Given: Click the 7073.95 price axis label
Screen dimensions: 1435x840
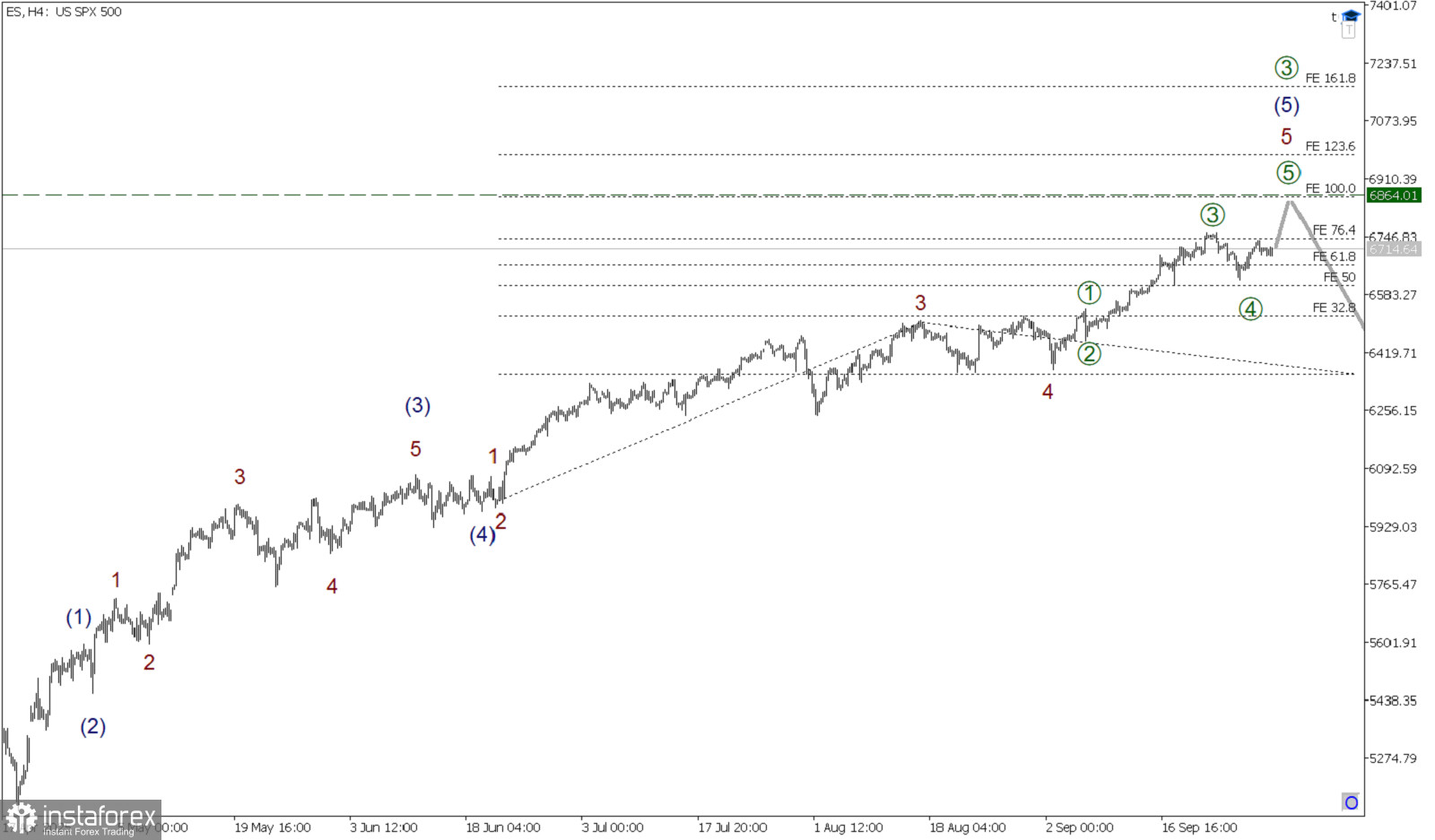Looking at the screenshot, I should [x=1394, y=121].
